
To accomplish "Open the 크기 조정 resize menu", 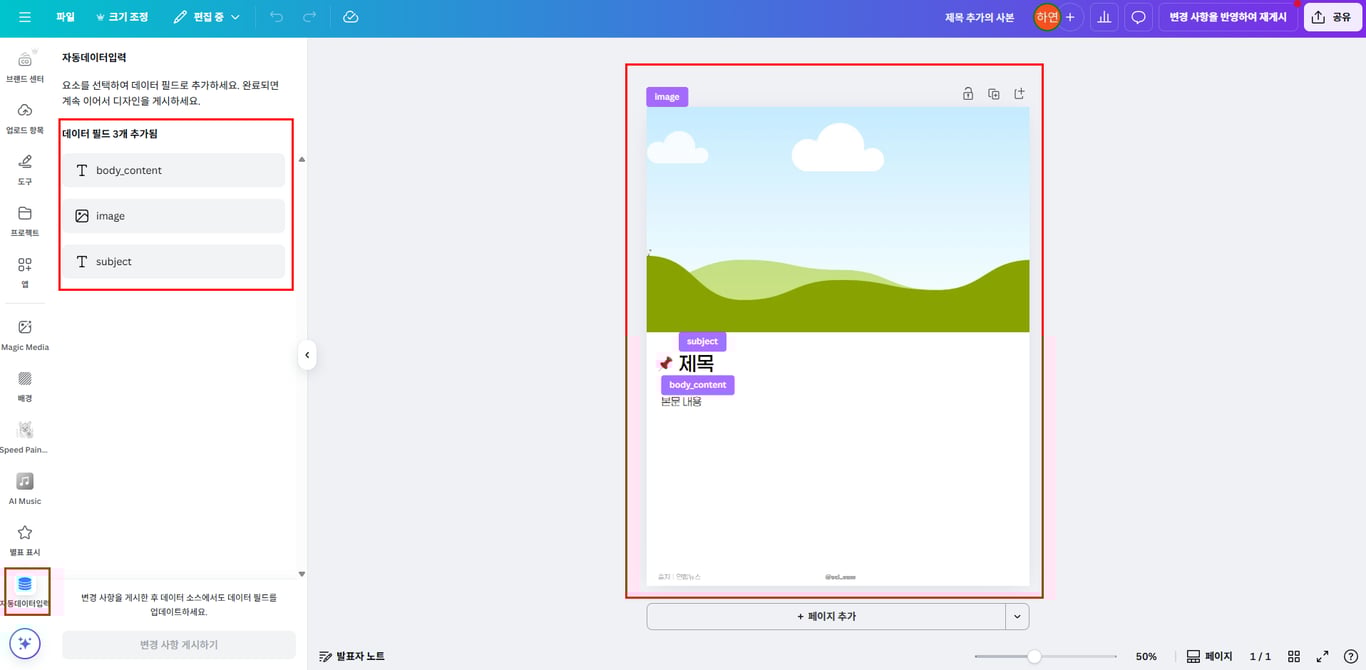I will tap(122, 17).
